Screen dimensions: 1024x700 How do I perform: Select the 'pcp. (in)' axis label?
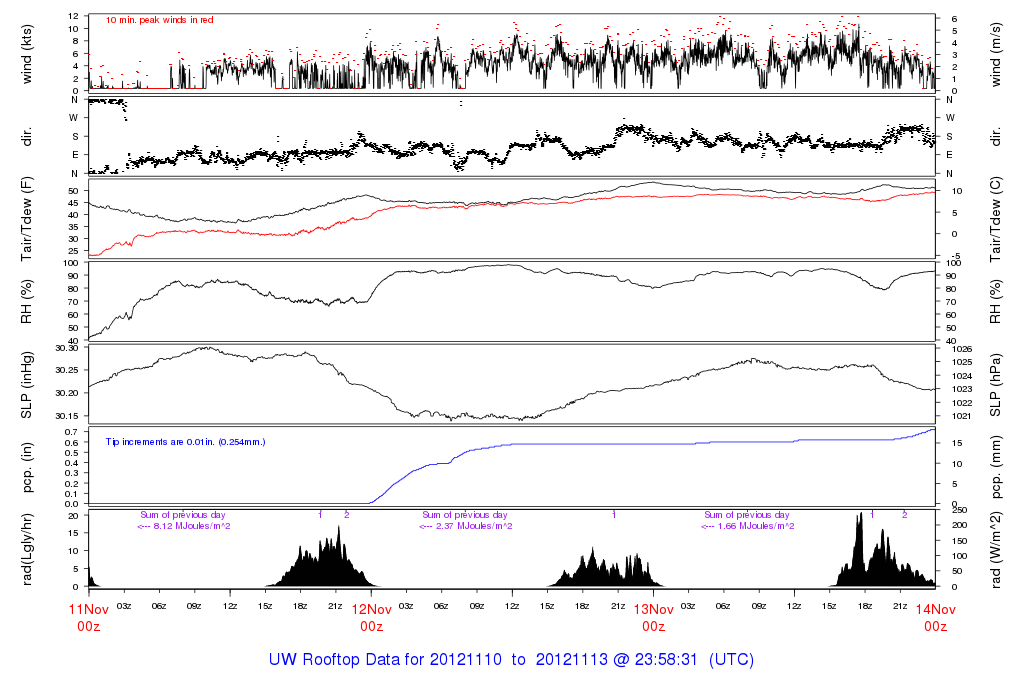pyautogui.click(x=28, y=466)
